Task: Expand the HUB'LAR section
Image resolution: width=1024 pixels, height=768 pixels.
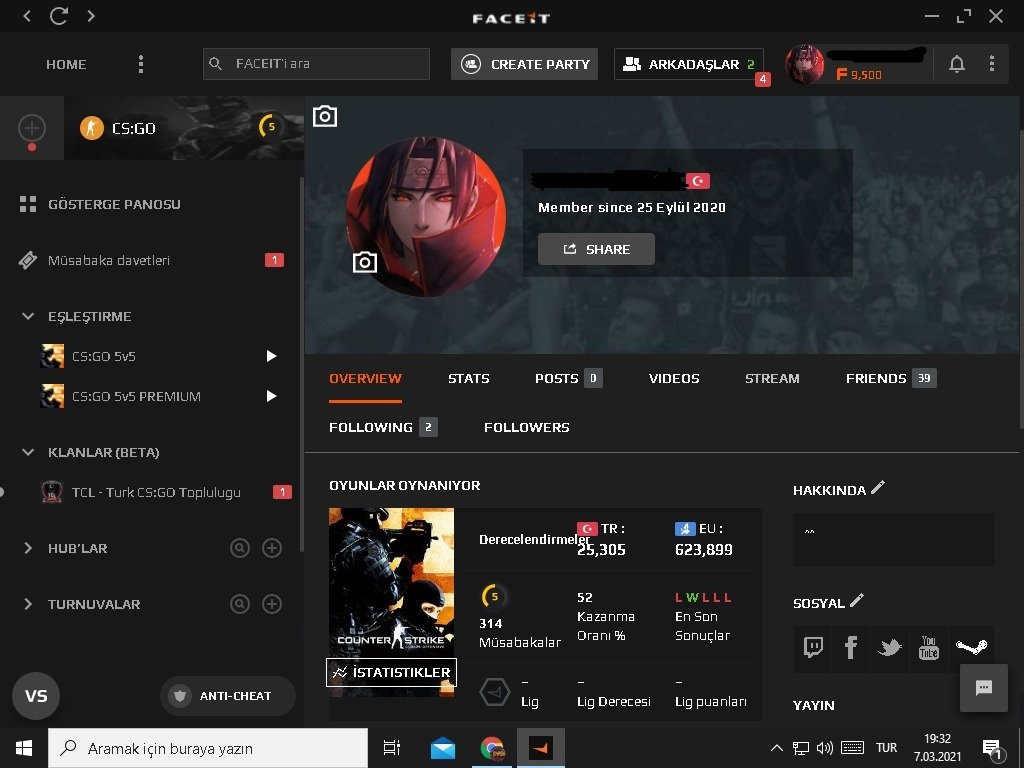Action: pos(27,548)
